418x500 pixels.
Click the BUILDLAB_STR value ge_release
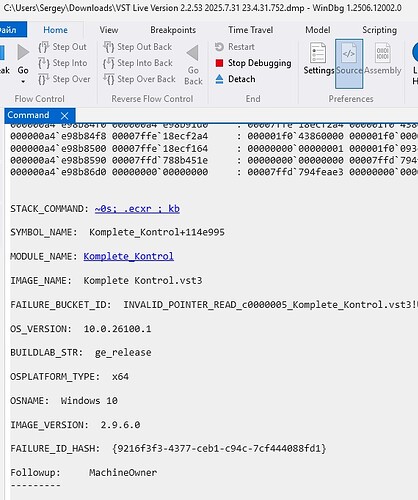coord(123,353)
